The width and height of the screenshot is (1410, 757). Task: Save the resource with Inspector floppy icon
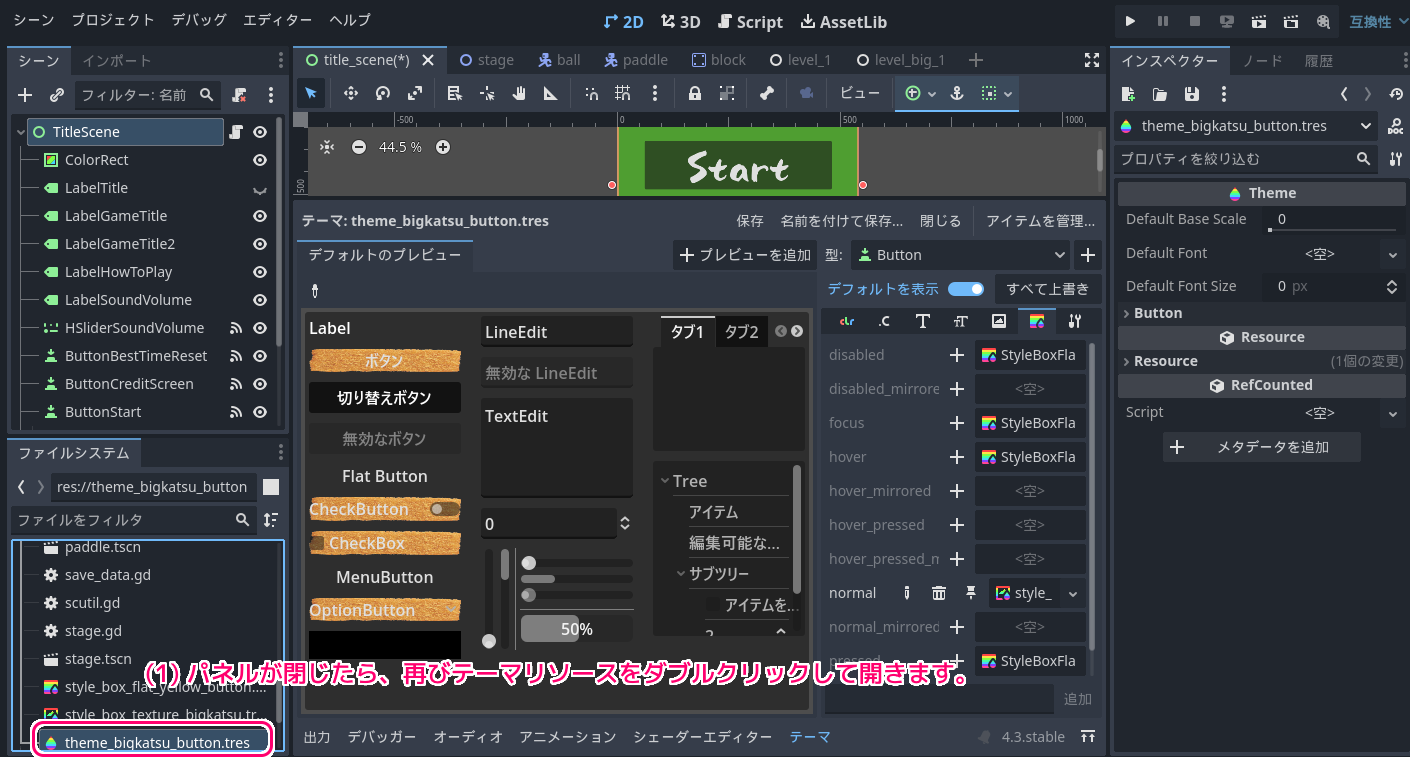point(1191,94)
